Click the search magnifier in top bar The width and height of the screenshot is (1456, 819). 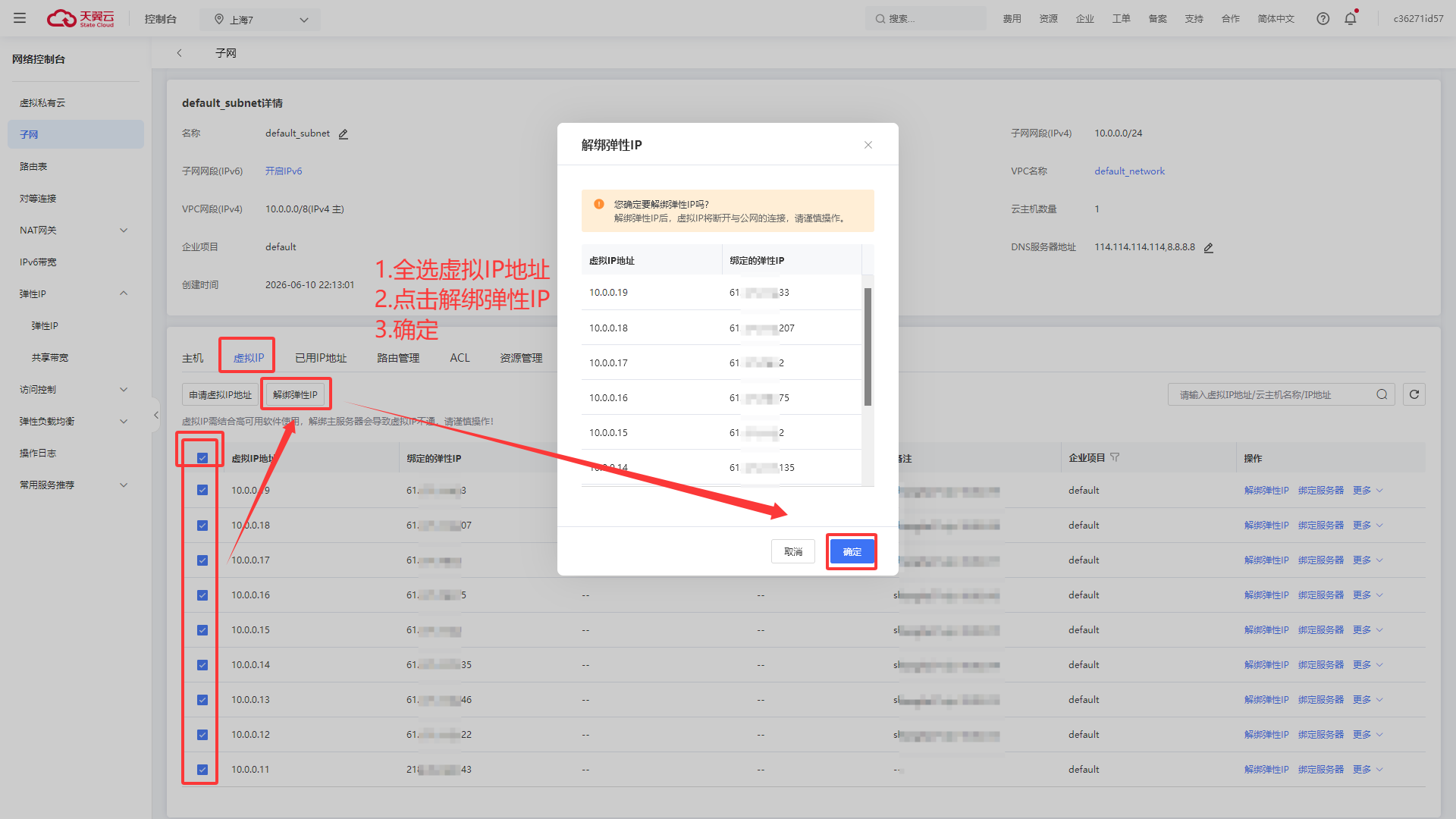880,19
